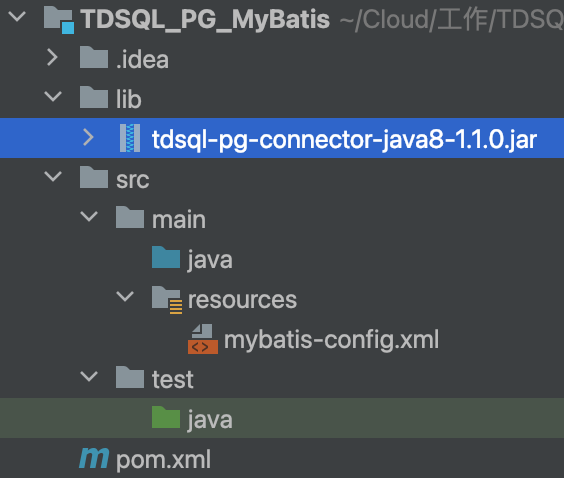This screenshot has height=478, width=564.
Task: Click the mybatis-config.xml file icon
Action: [203, 339]
